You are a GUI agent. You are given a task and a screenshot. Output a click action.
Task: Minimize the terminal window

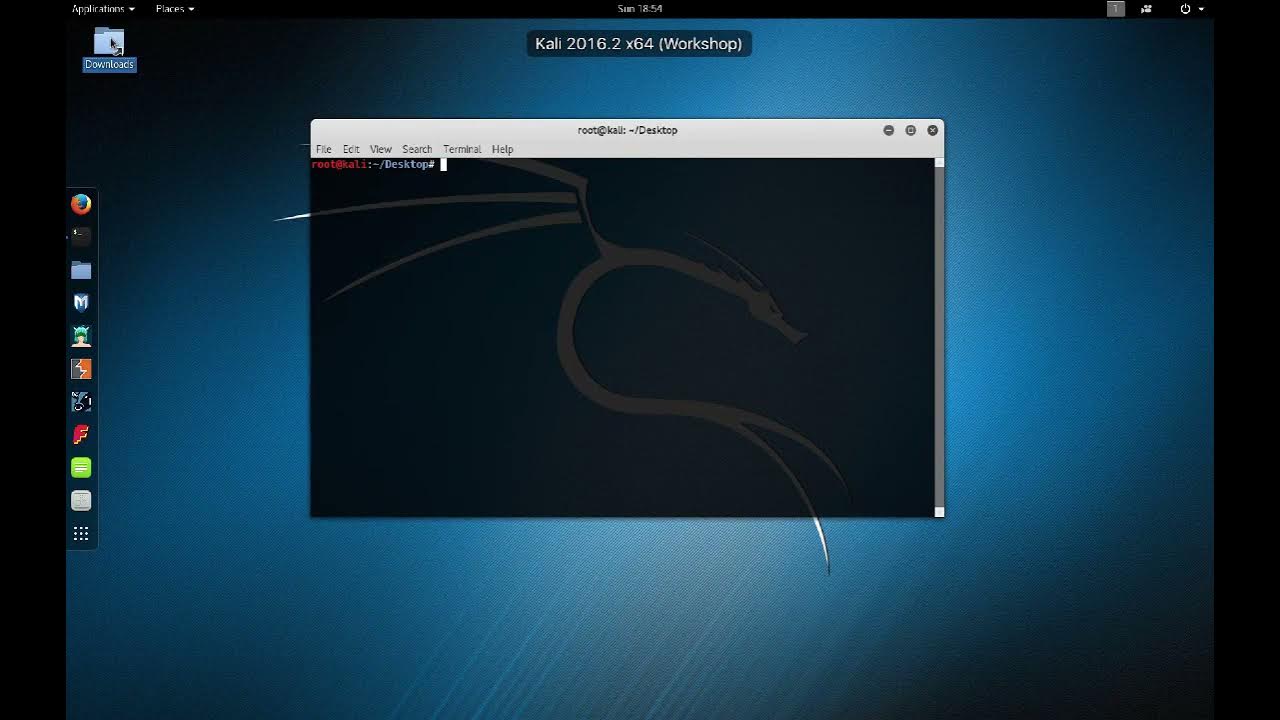(x=888, y=130)
